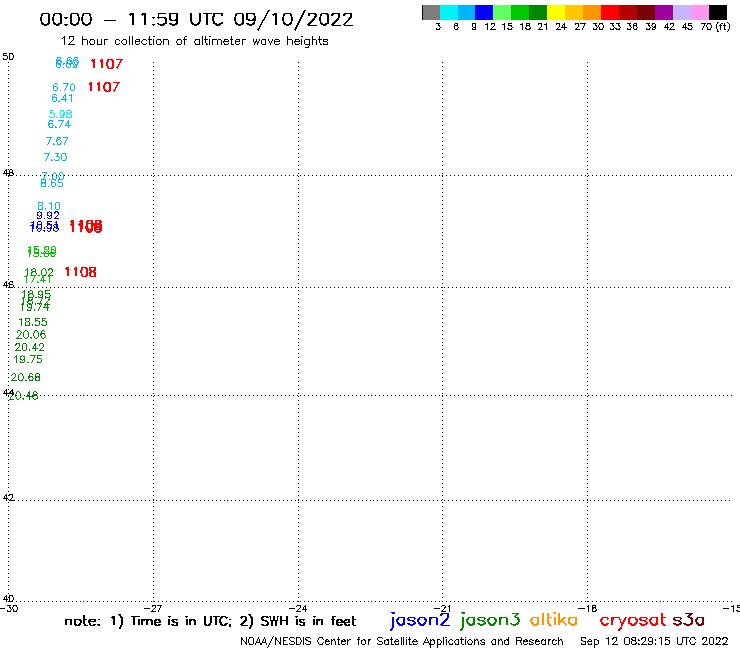
Task: Click the date range title '00:00 – 11:59 UTC 09/10/2022'
Action: (x=196, y=20)
